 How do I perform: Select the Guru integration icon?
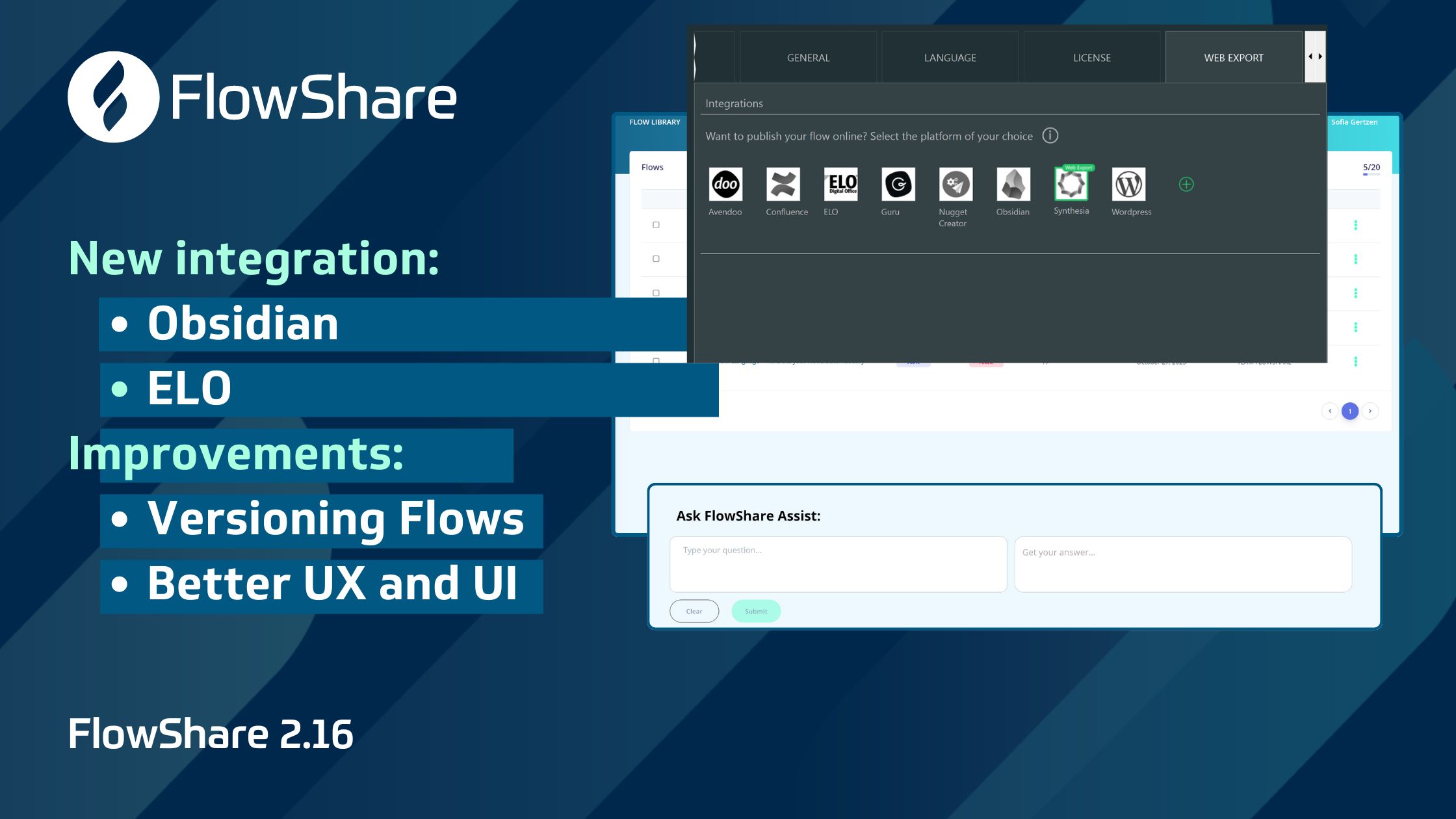(898, 185)
